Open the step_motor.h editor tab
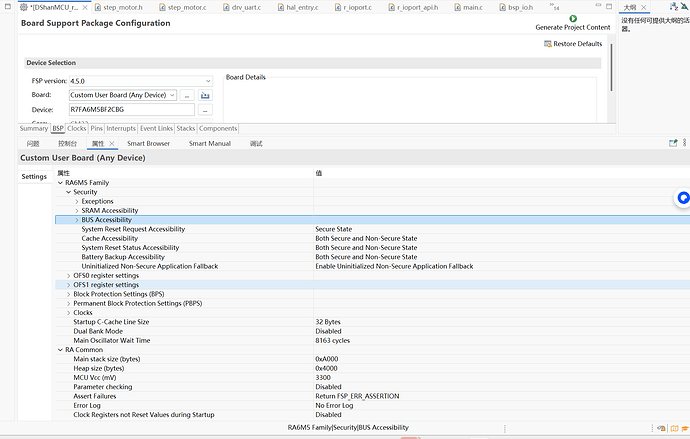Viewport: 690px width, 439px height. pyautogui.click(x=119, y=7)
